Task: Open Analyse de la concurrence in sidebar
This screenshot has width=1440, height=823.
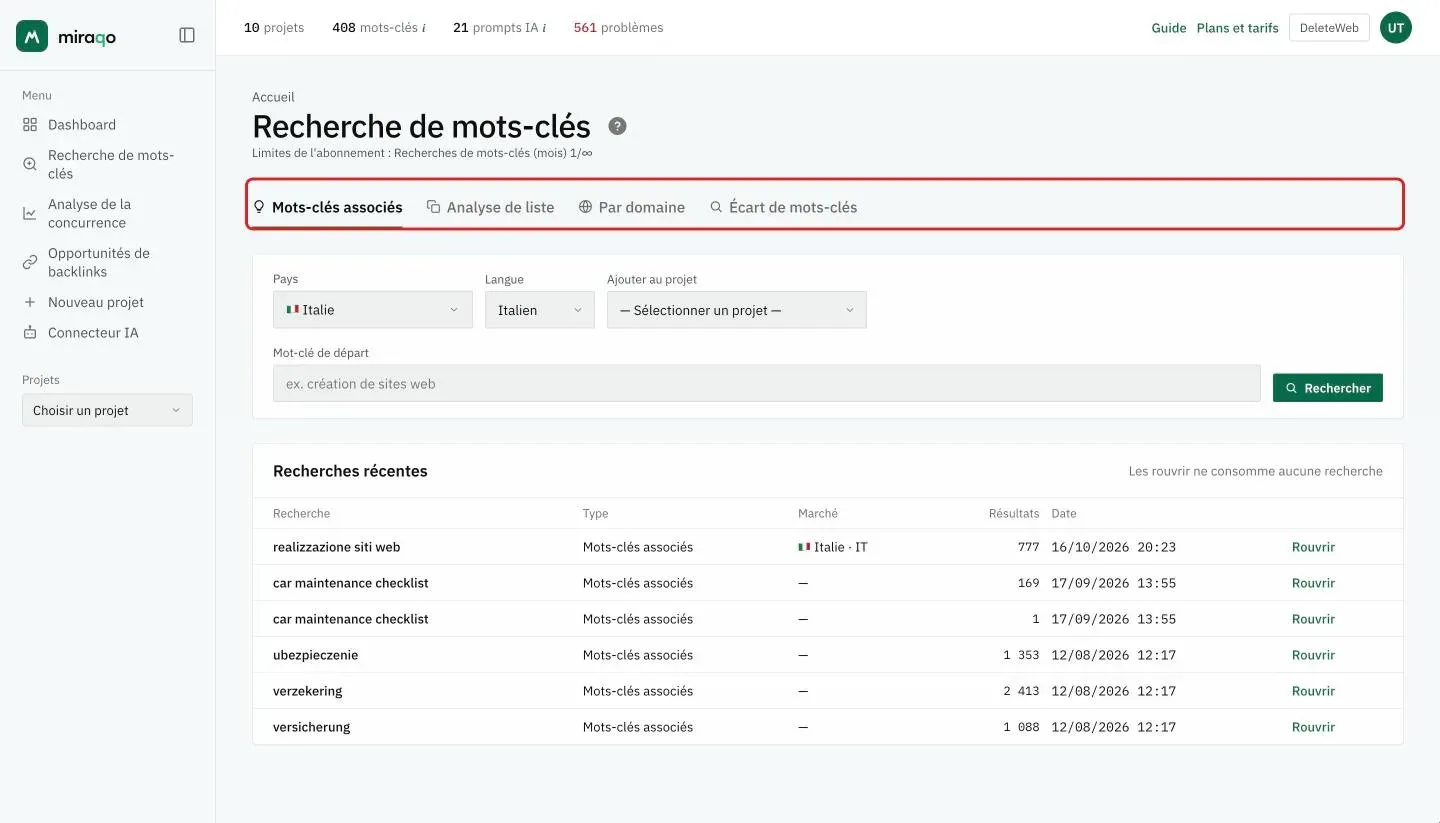Action: [89, 213]
